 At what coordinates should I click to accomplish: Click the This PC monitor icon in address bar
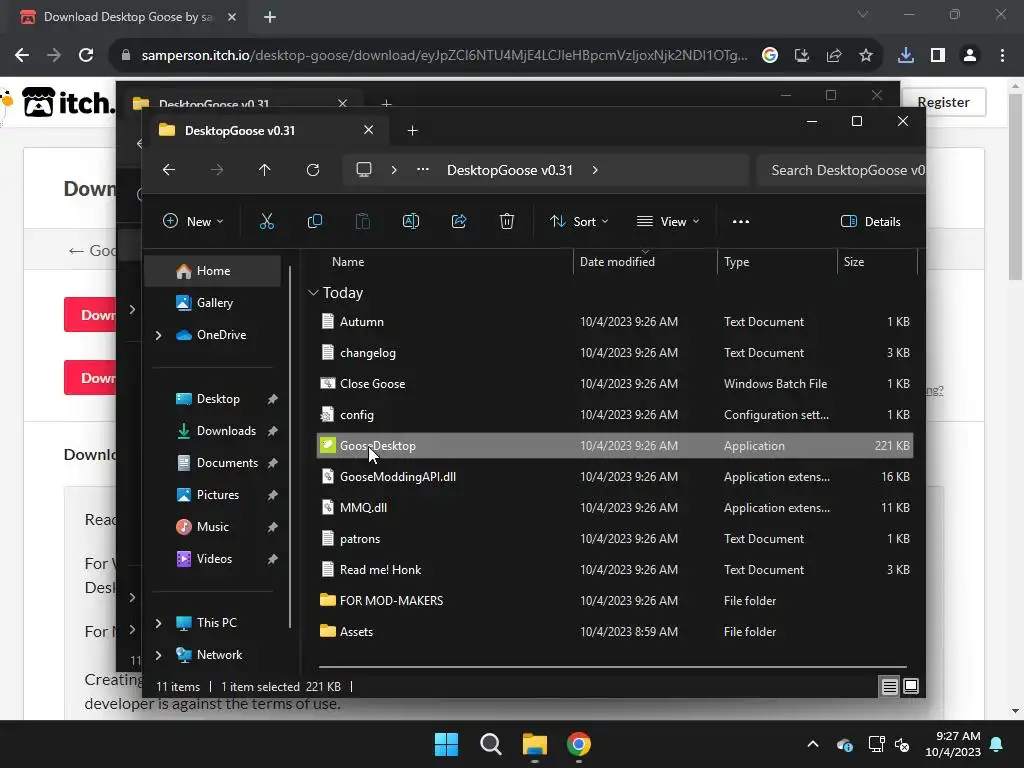click(364, 170)
